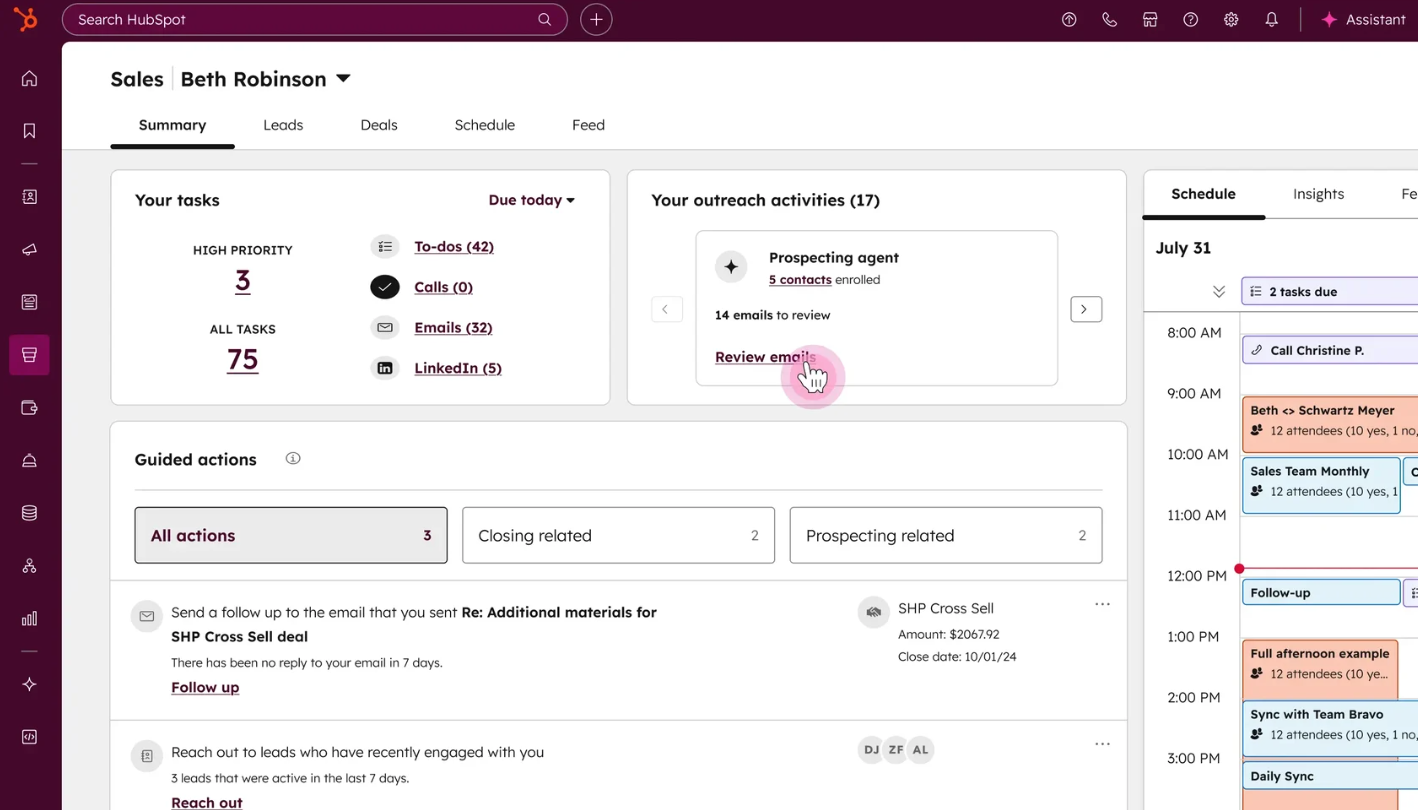Go to next outreach activity arrow
This screenshot has width=1418, height=810.
pos(1086,309)
